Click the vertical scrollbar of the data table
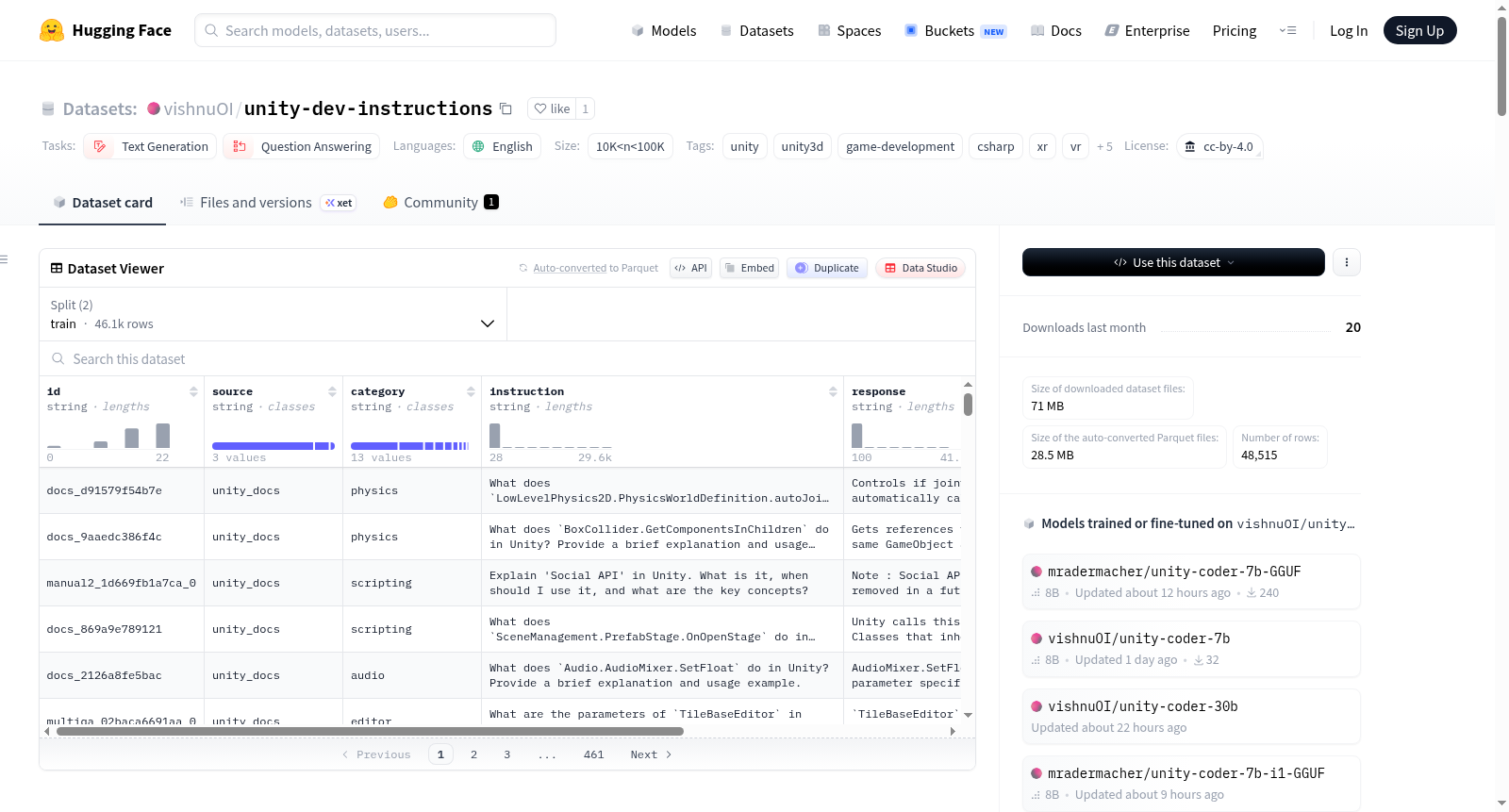Viewport: 1509px width, 812px height. click(x=968, y=405)
